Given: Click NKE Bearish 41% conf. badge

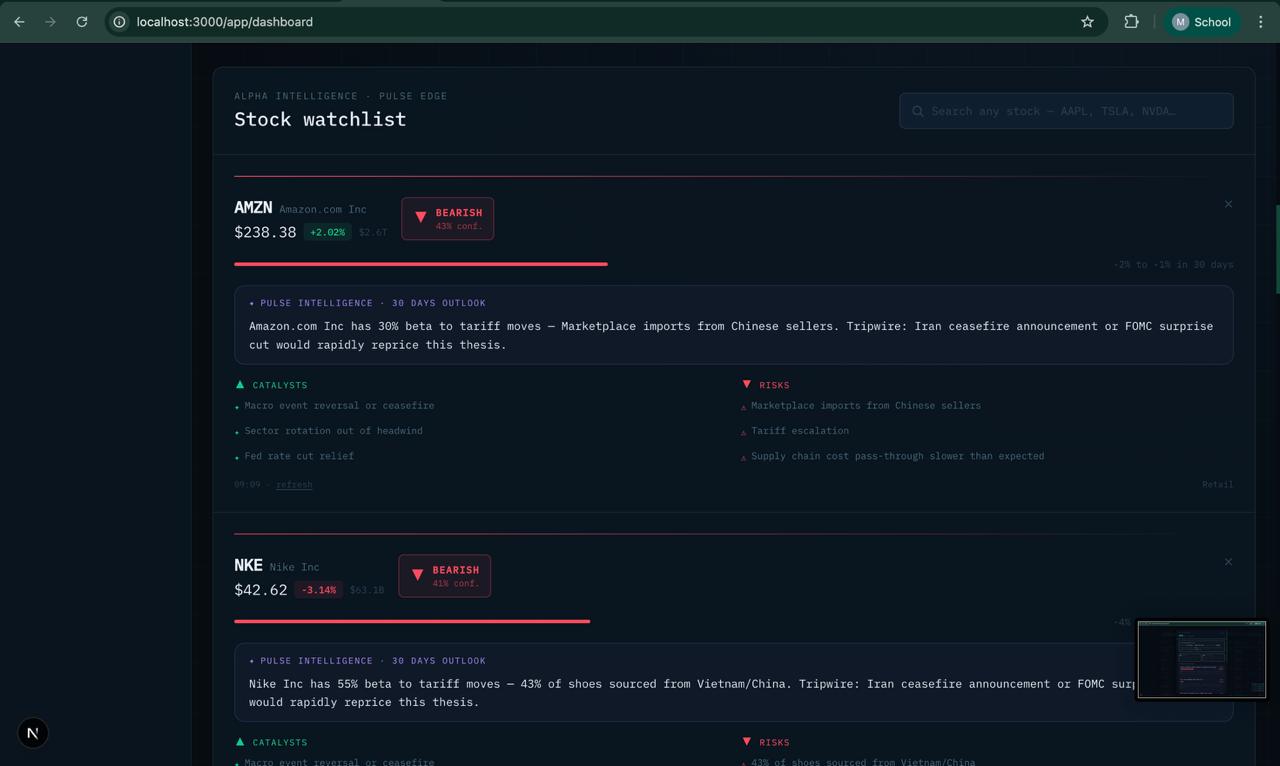Looking at the screenshot, I should pos(444,576).
